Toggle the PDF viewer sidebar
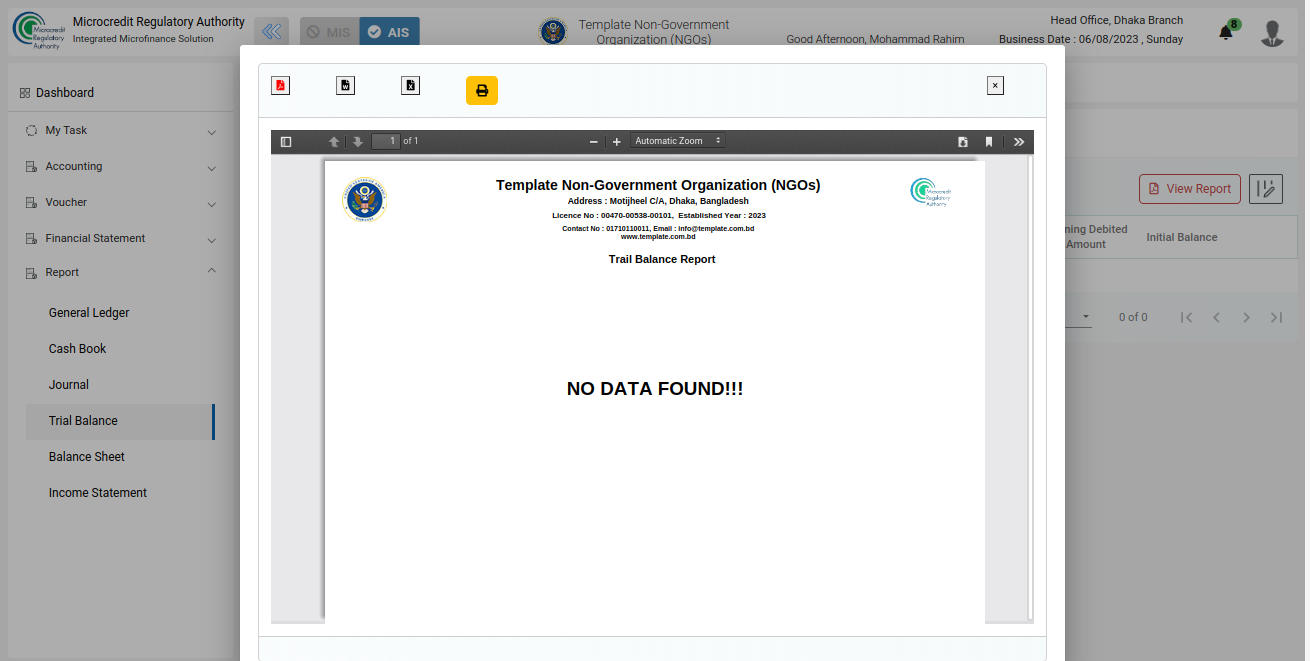 [286, 142]
